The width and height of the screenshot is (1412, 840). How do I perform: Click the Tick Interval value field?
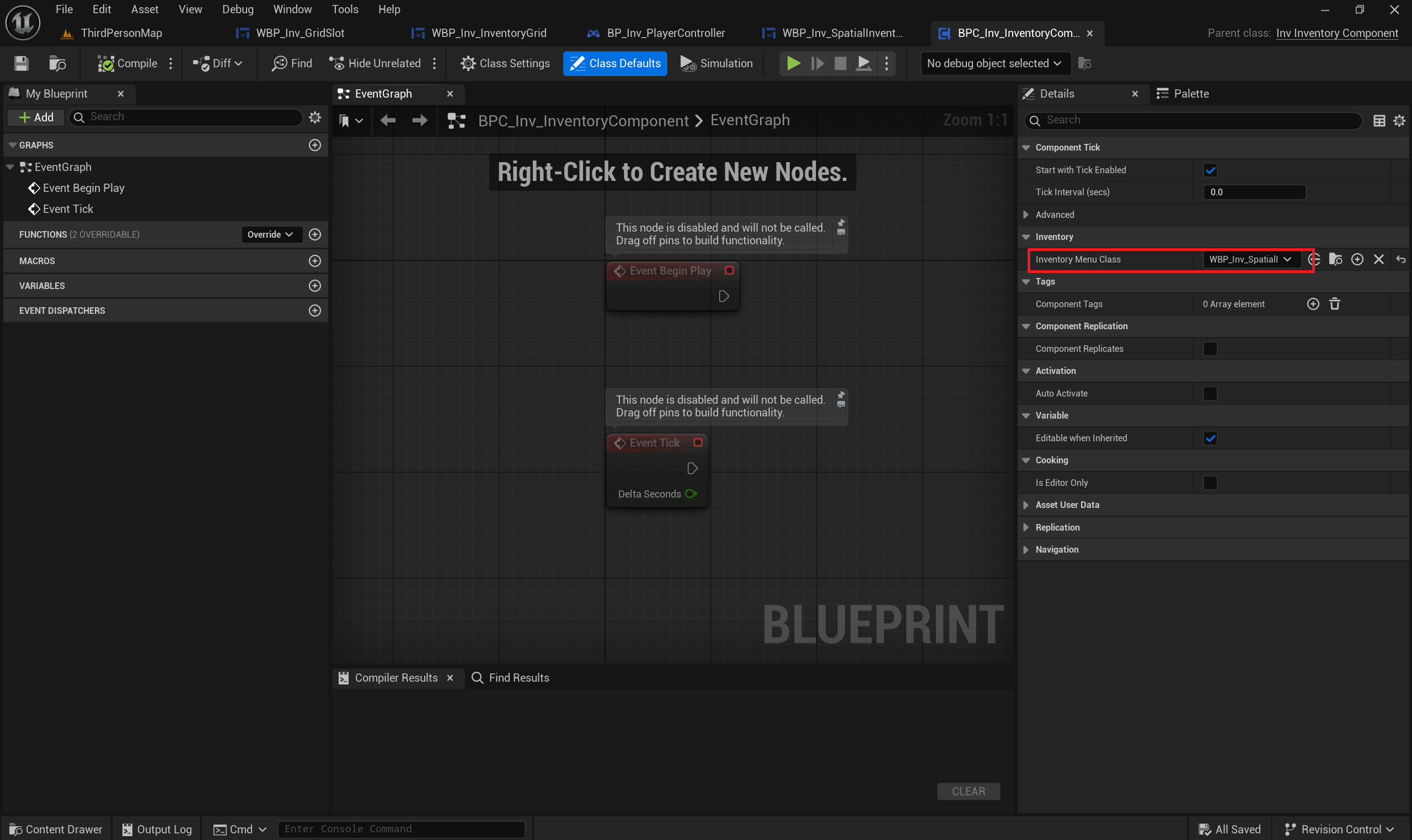(1254, 192)
